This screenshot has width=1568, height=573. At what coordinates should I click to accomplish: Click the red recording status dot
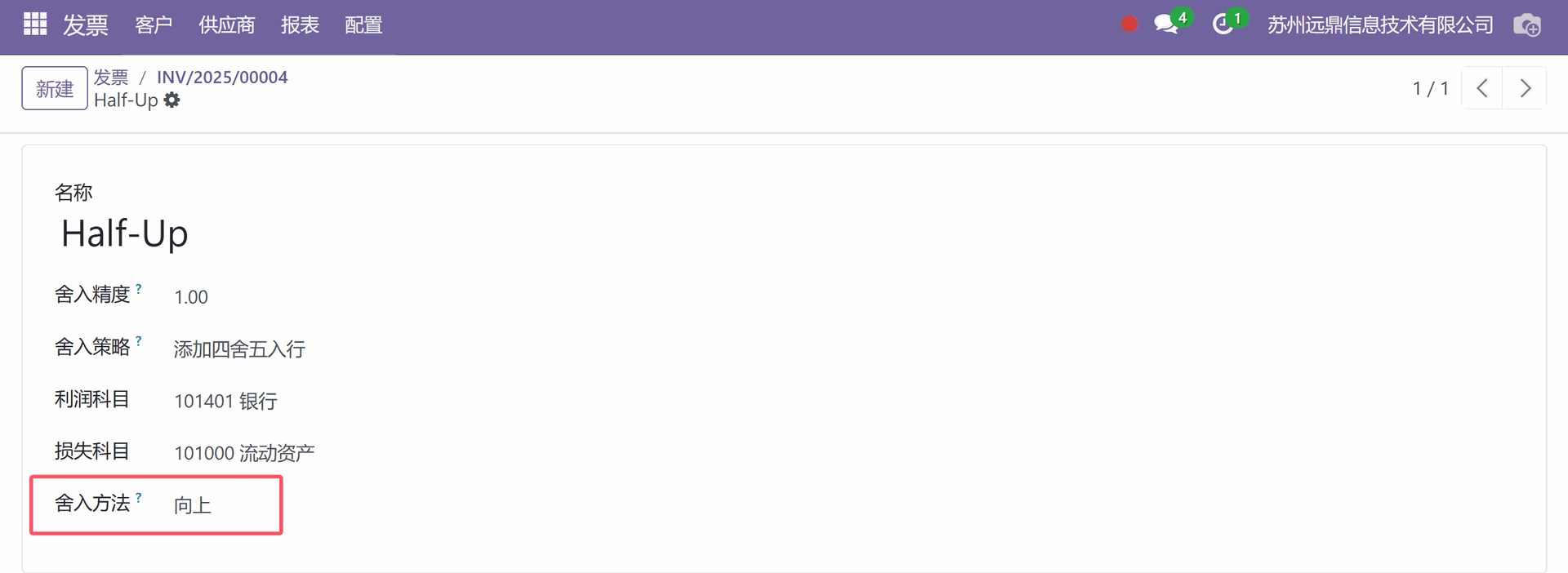click(1129, 24)
